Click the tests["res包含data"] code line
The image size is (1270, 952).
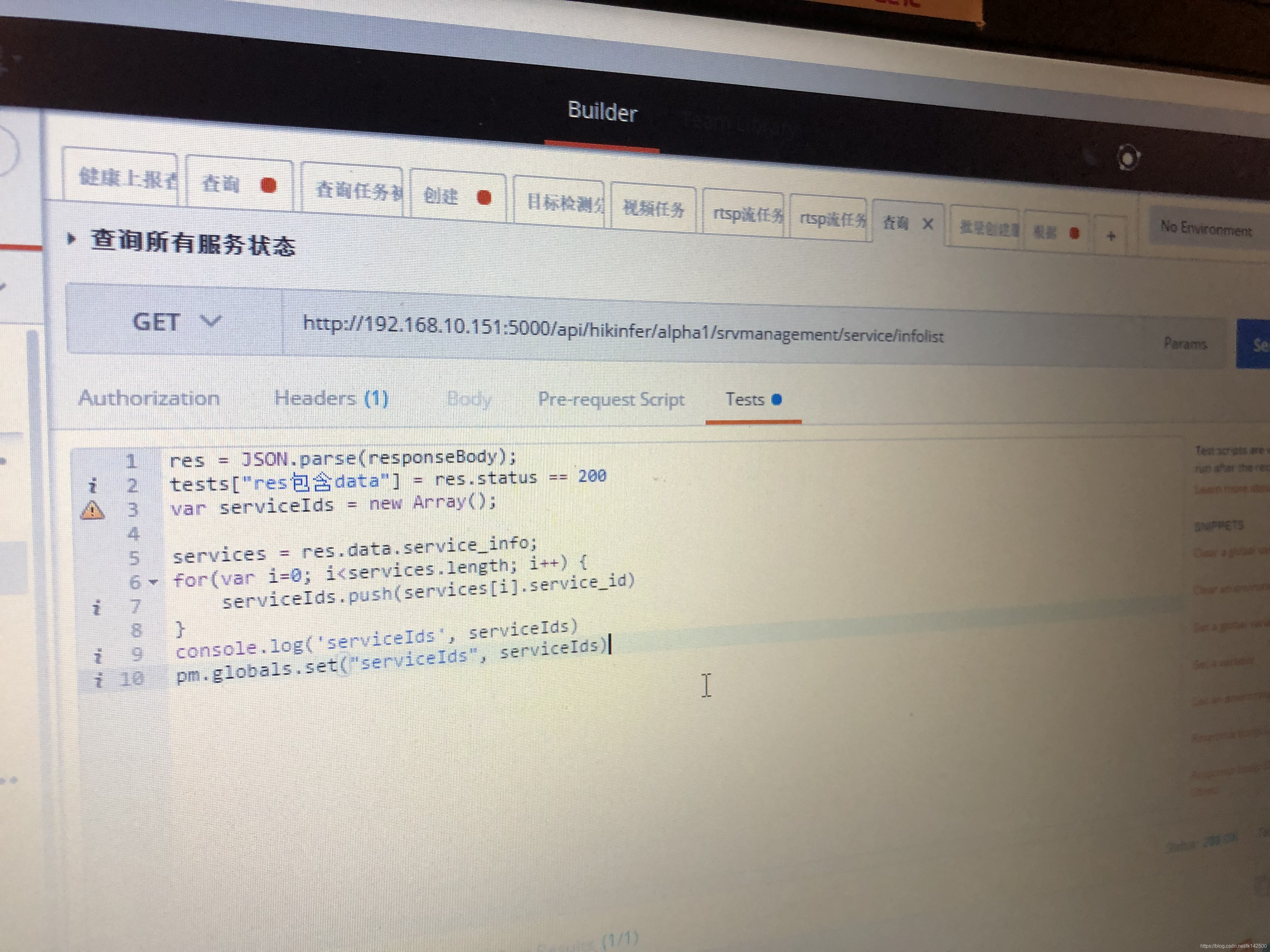click(388, 481)
